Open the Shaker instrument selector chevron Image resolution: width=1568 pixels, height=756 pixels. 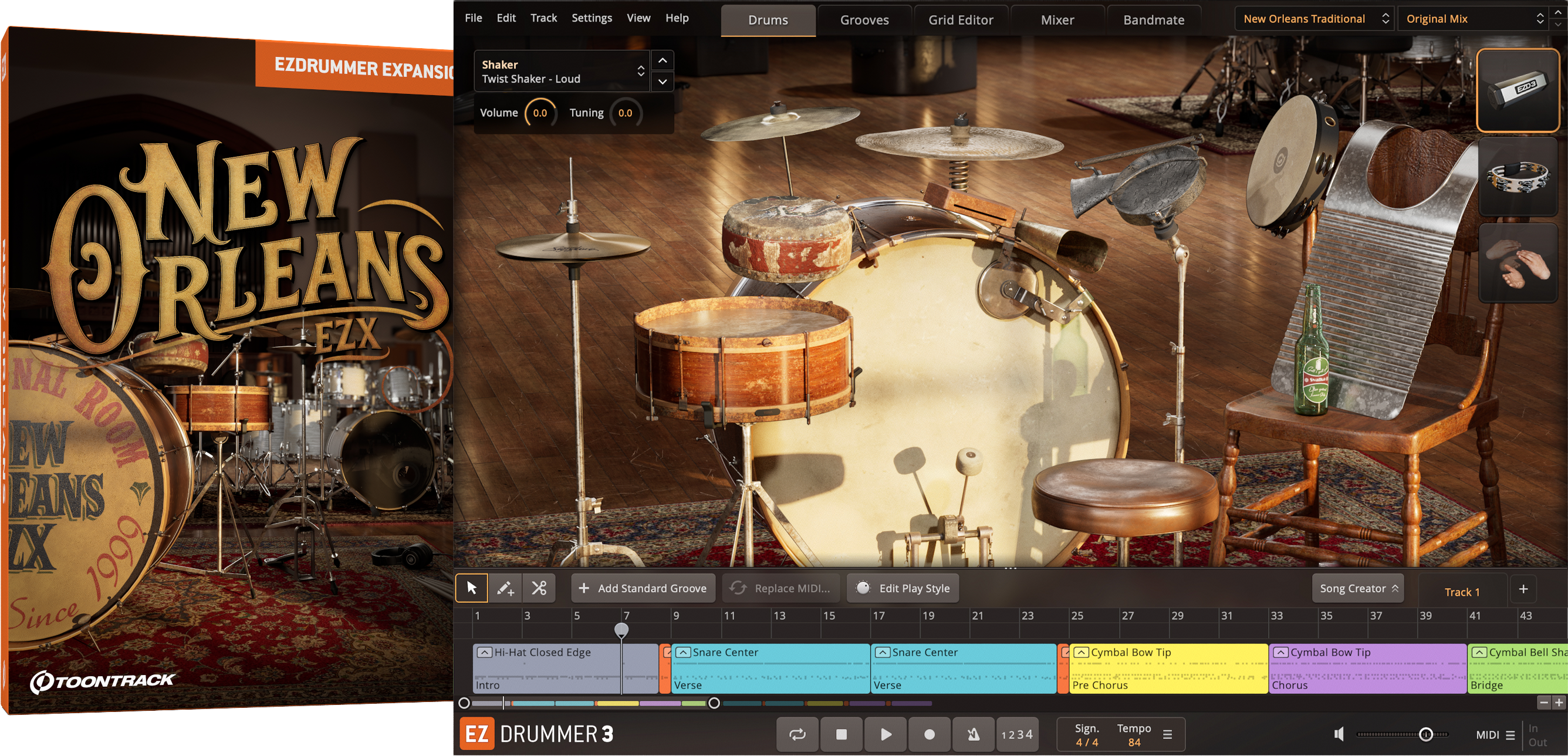coord(642,71)
